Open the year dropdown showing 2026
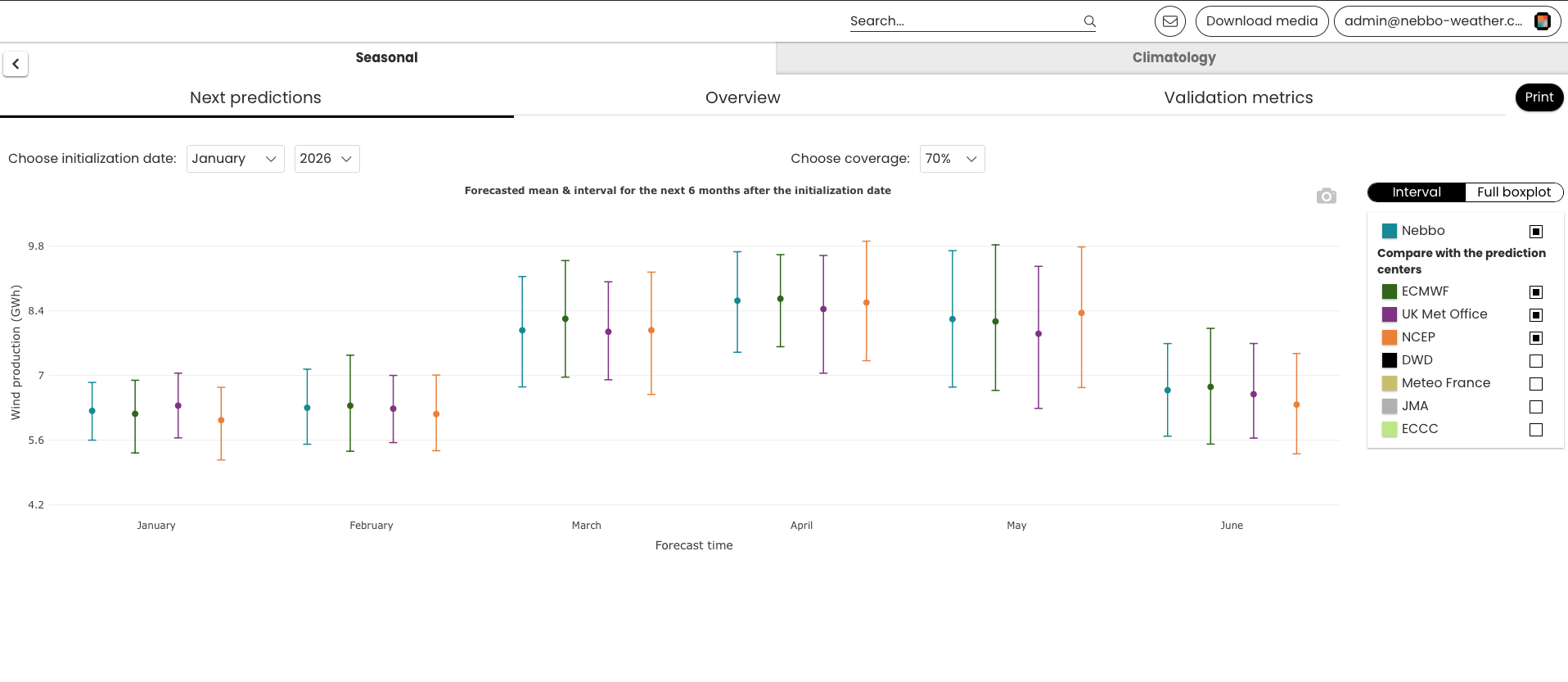 (327, 159)
